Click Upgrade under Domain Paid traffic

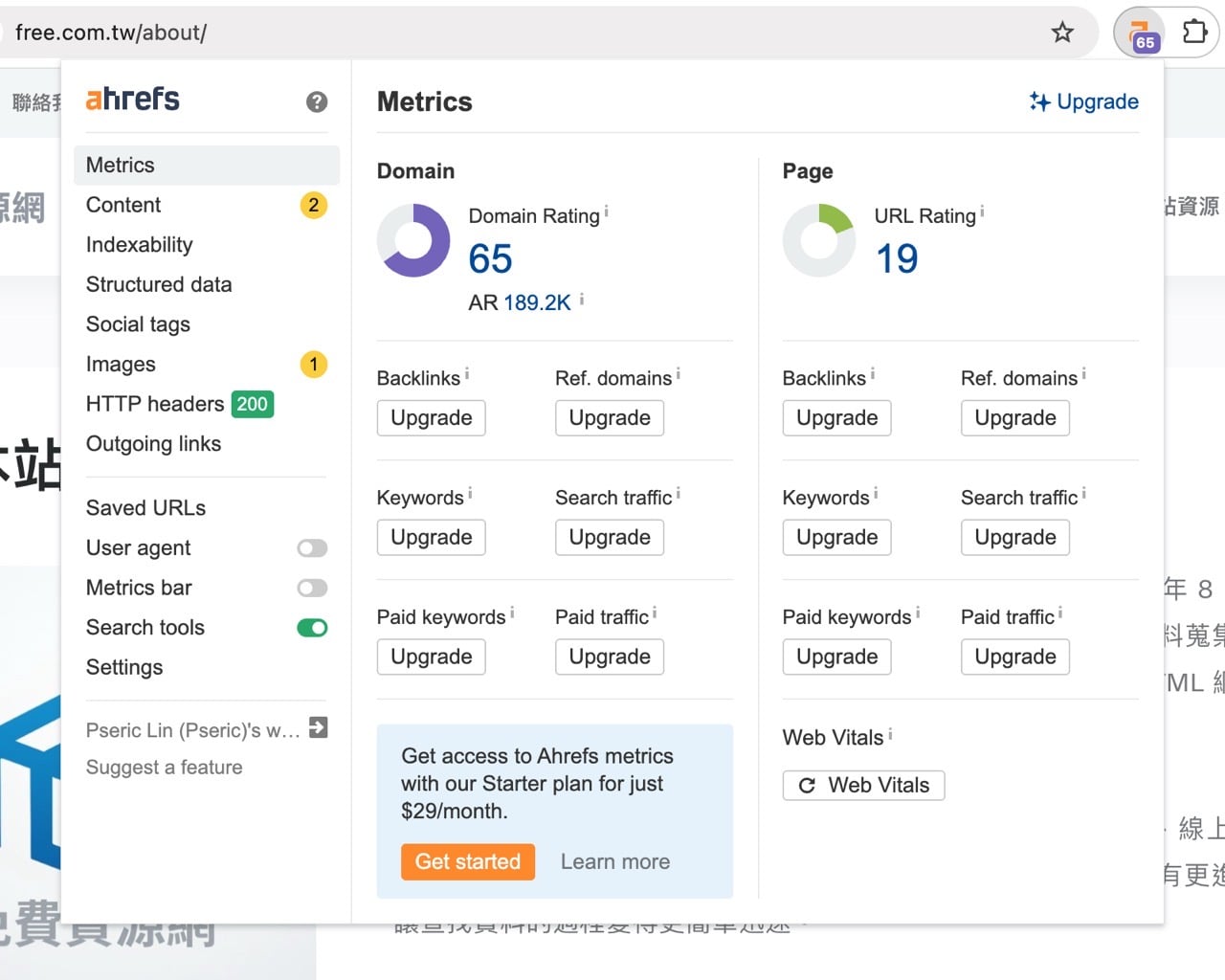610,657
